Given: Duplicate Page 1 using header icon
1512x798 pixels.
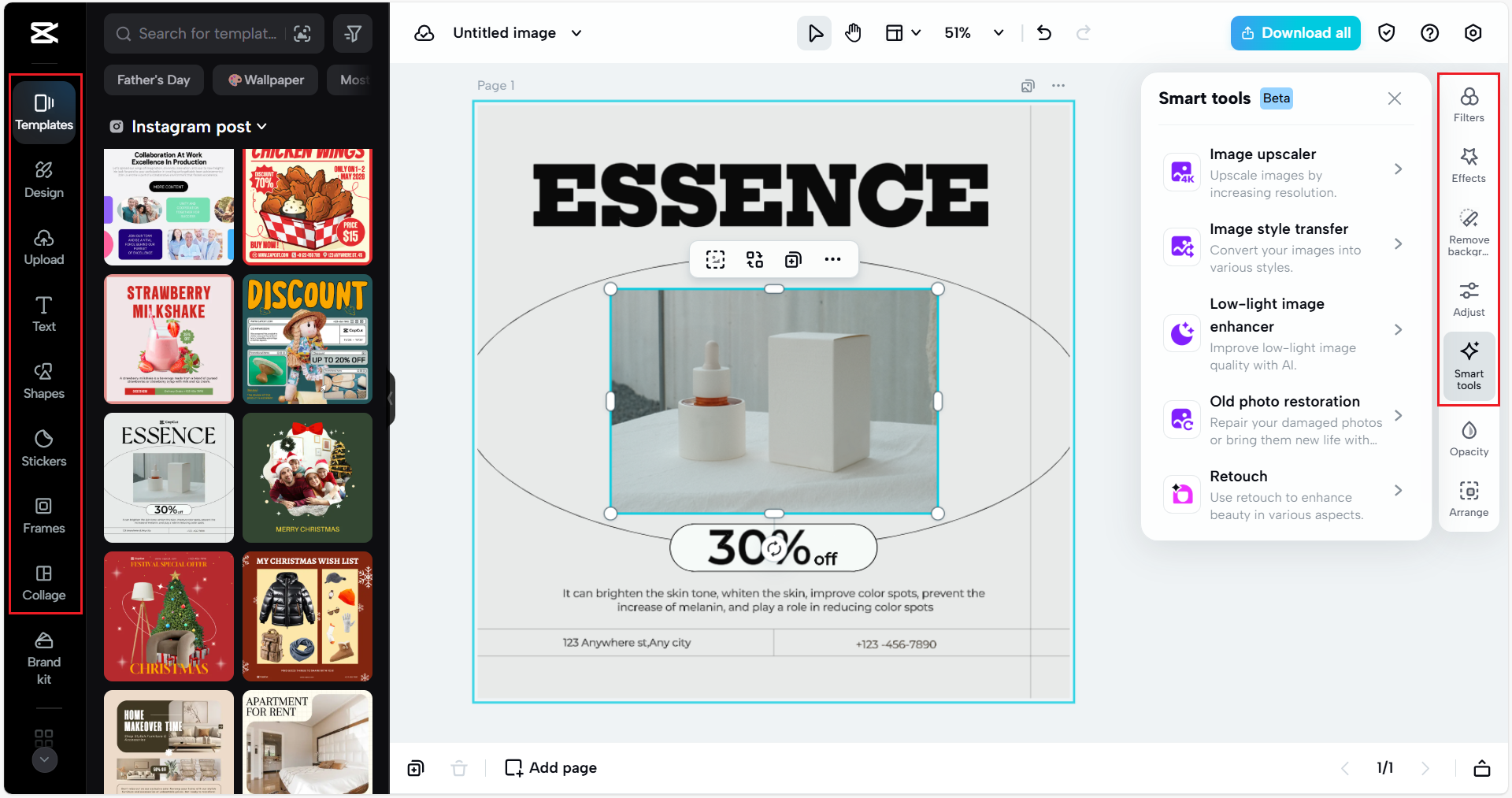Looking at the screenshot, I should pos(1028,86).
